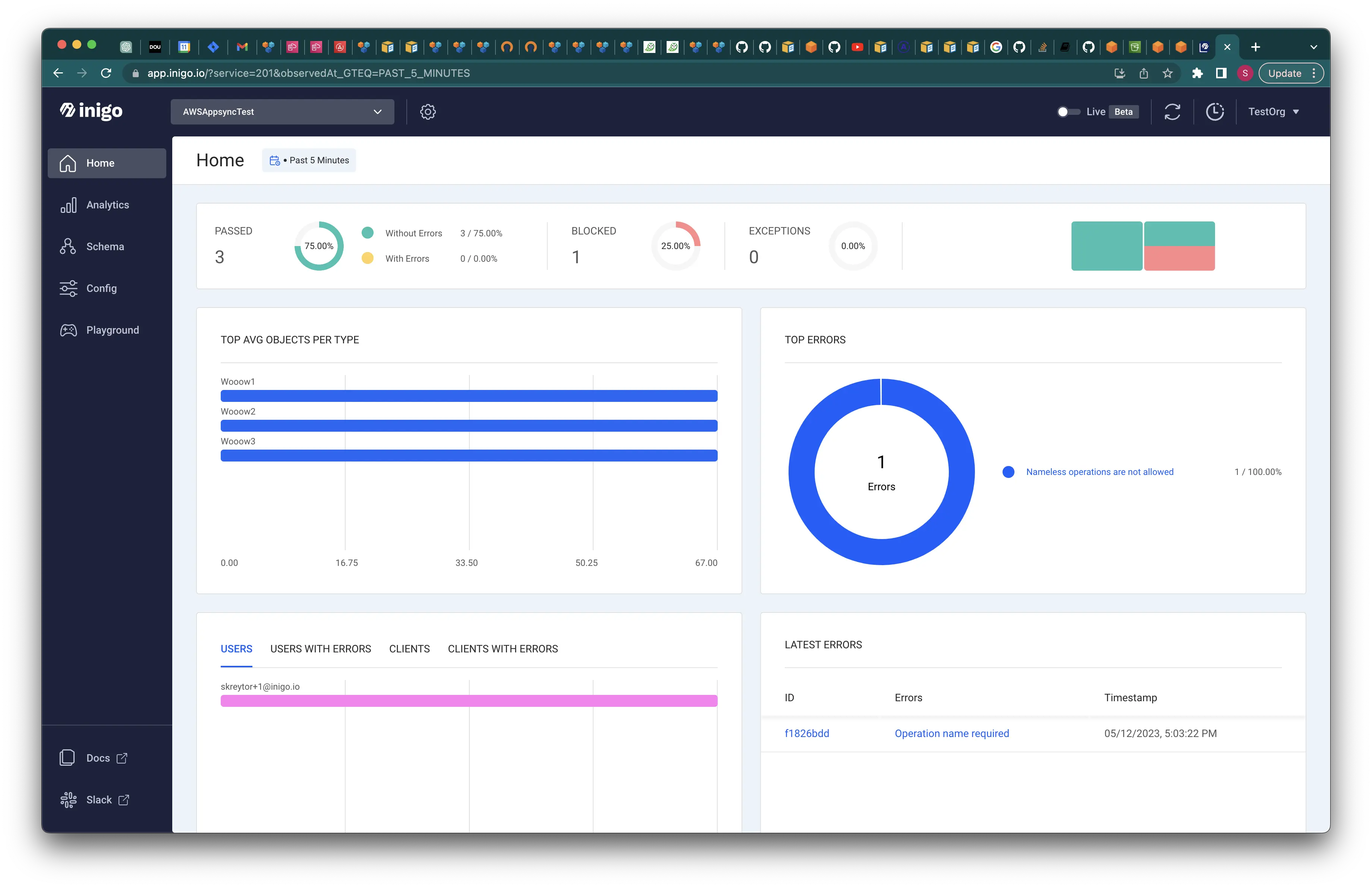Open Config in sidebar

[107, 288]
